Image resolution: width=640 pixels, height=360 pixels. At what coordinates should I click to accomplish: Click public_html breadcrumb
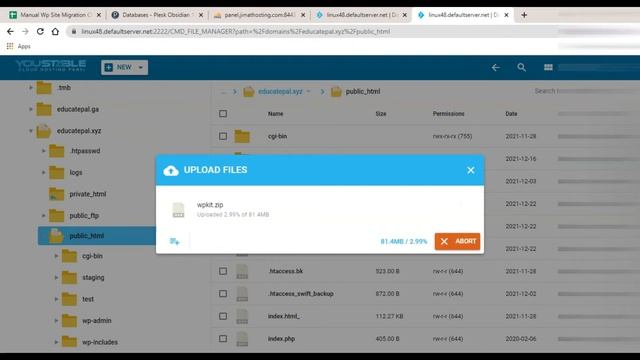pos(362,91)
